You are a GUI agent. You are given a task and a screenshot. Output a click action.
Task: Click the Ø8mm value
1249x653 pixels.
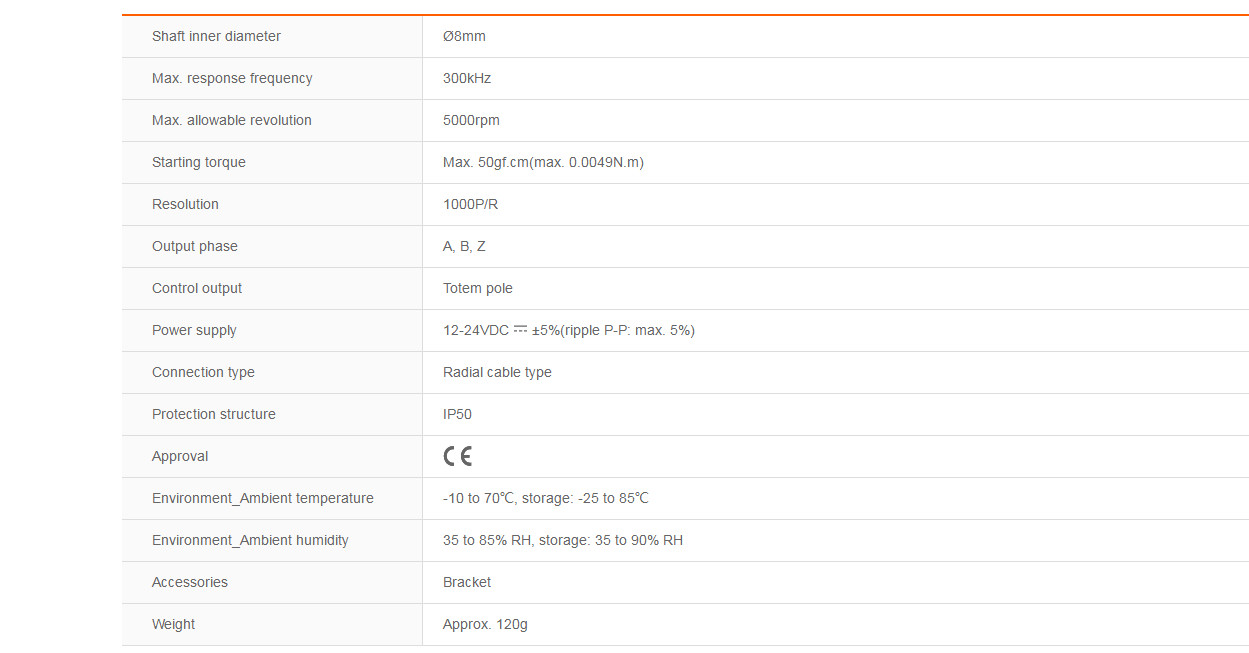464,36
